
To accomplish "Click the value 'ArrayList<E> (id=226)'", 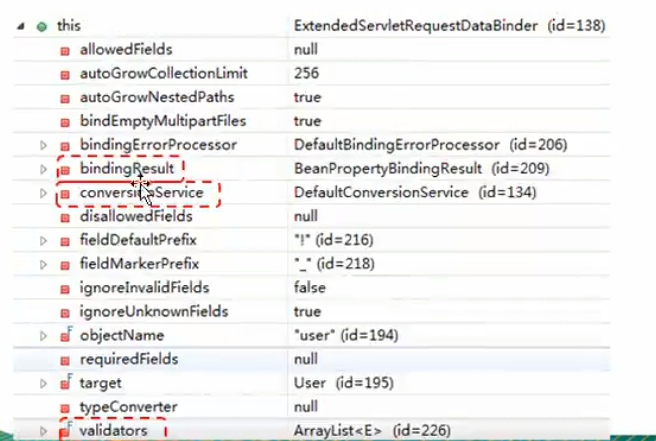I will [372, 431].
